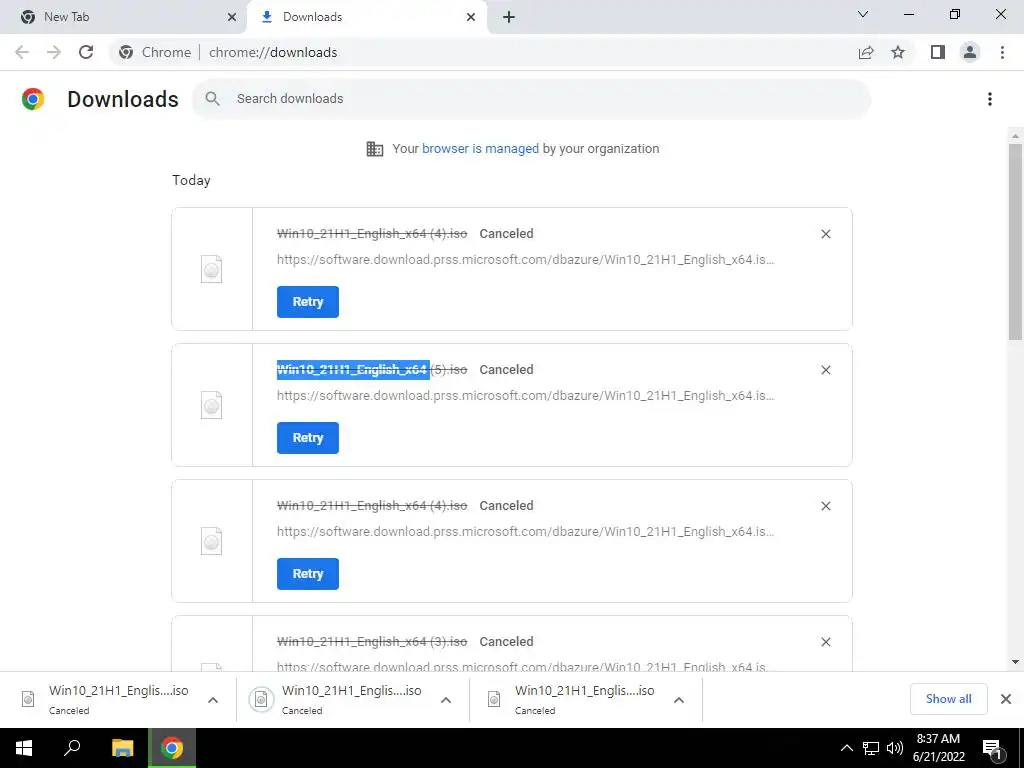Open the volume tray icon

(895, 748)
